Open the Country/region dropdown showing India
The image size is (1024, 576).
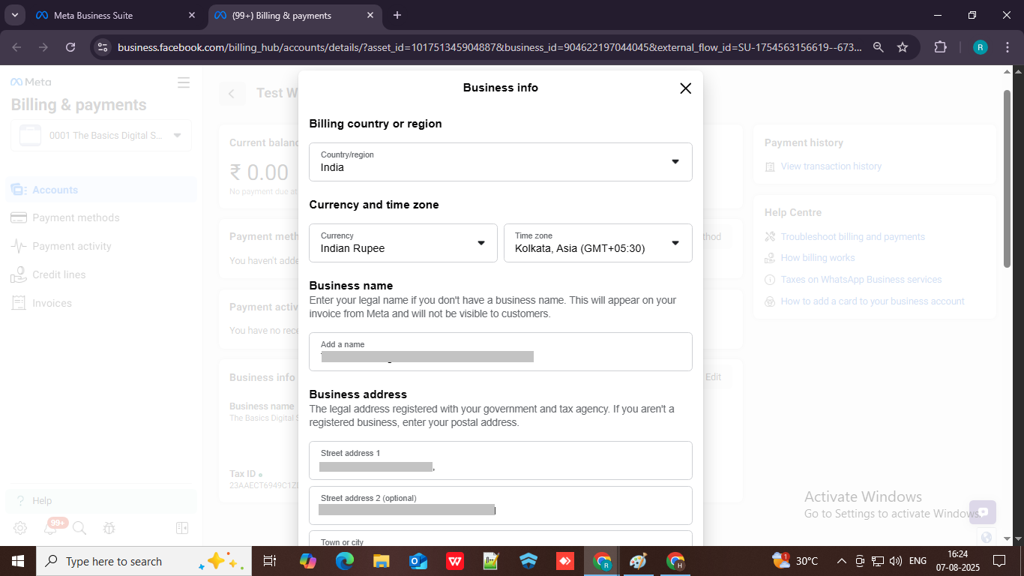(x=500, y=162)
